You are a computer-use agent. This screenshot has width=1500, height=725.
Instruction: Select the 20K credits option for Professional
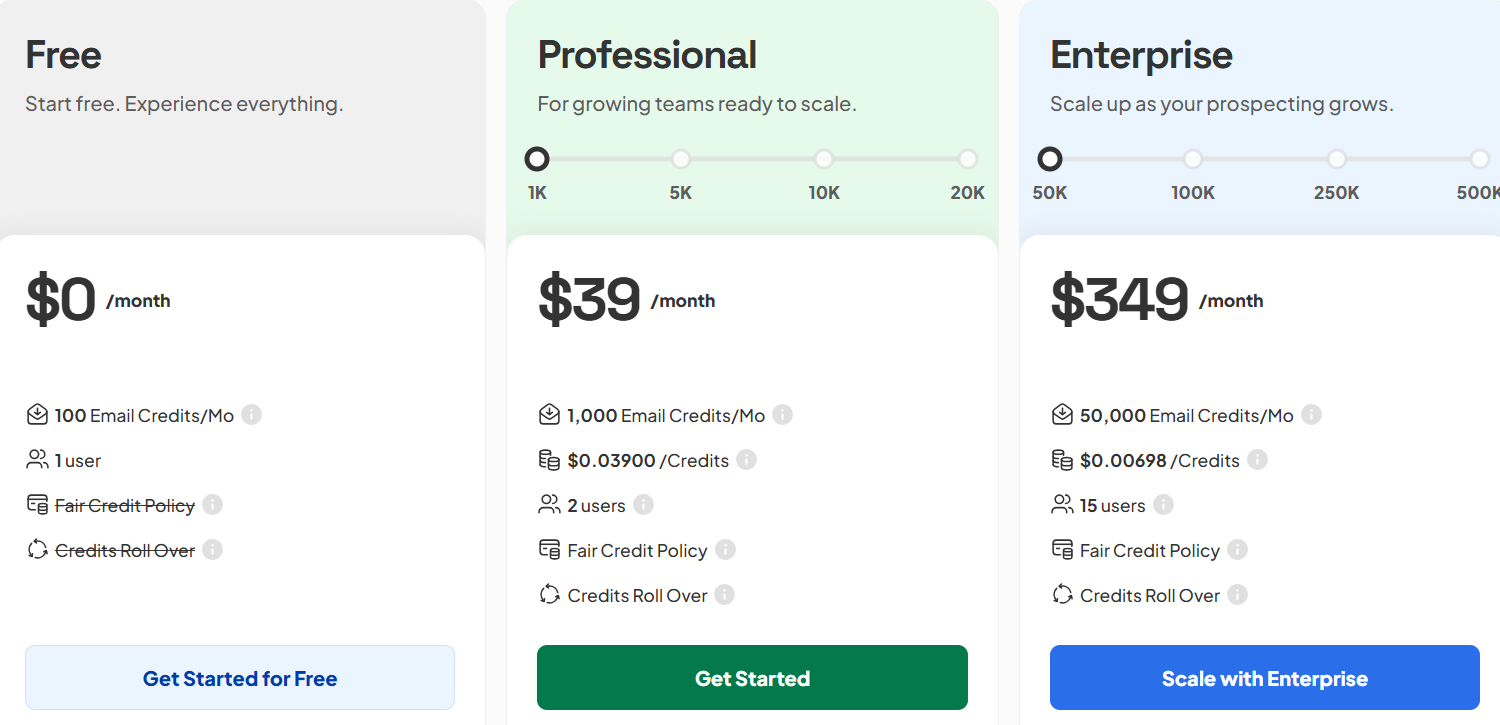coord(967,158)
